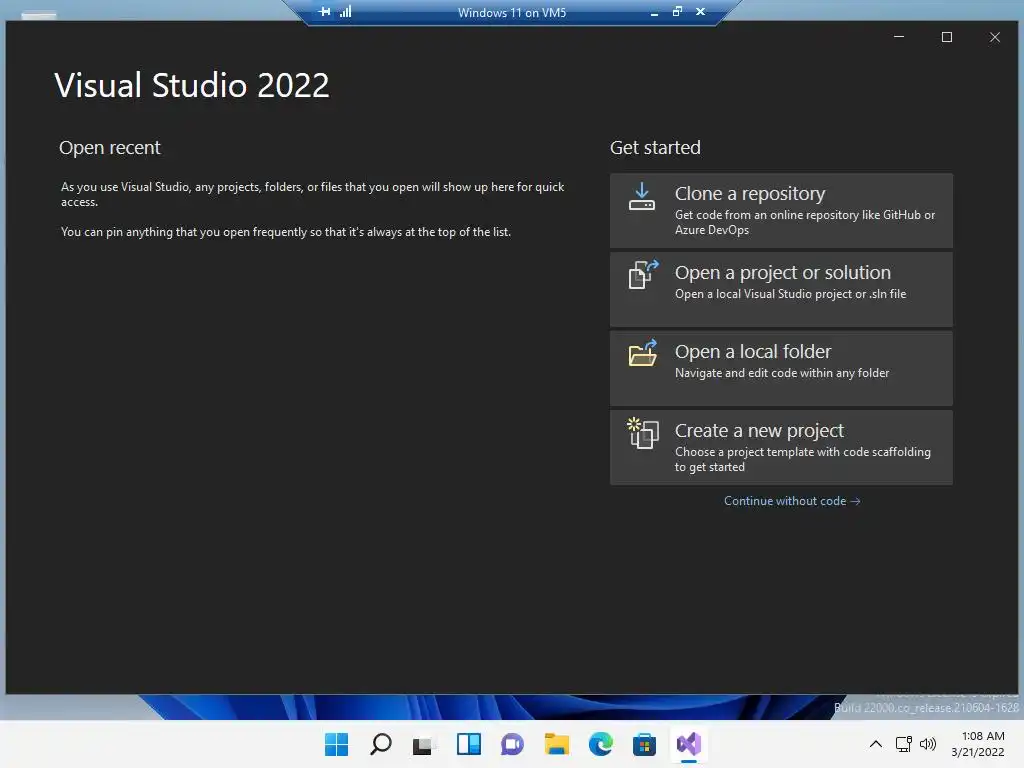Minimize the Windows 11 on VM5 session

pyautogui.click(x=654, y=12)
